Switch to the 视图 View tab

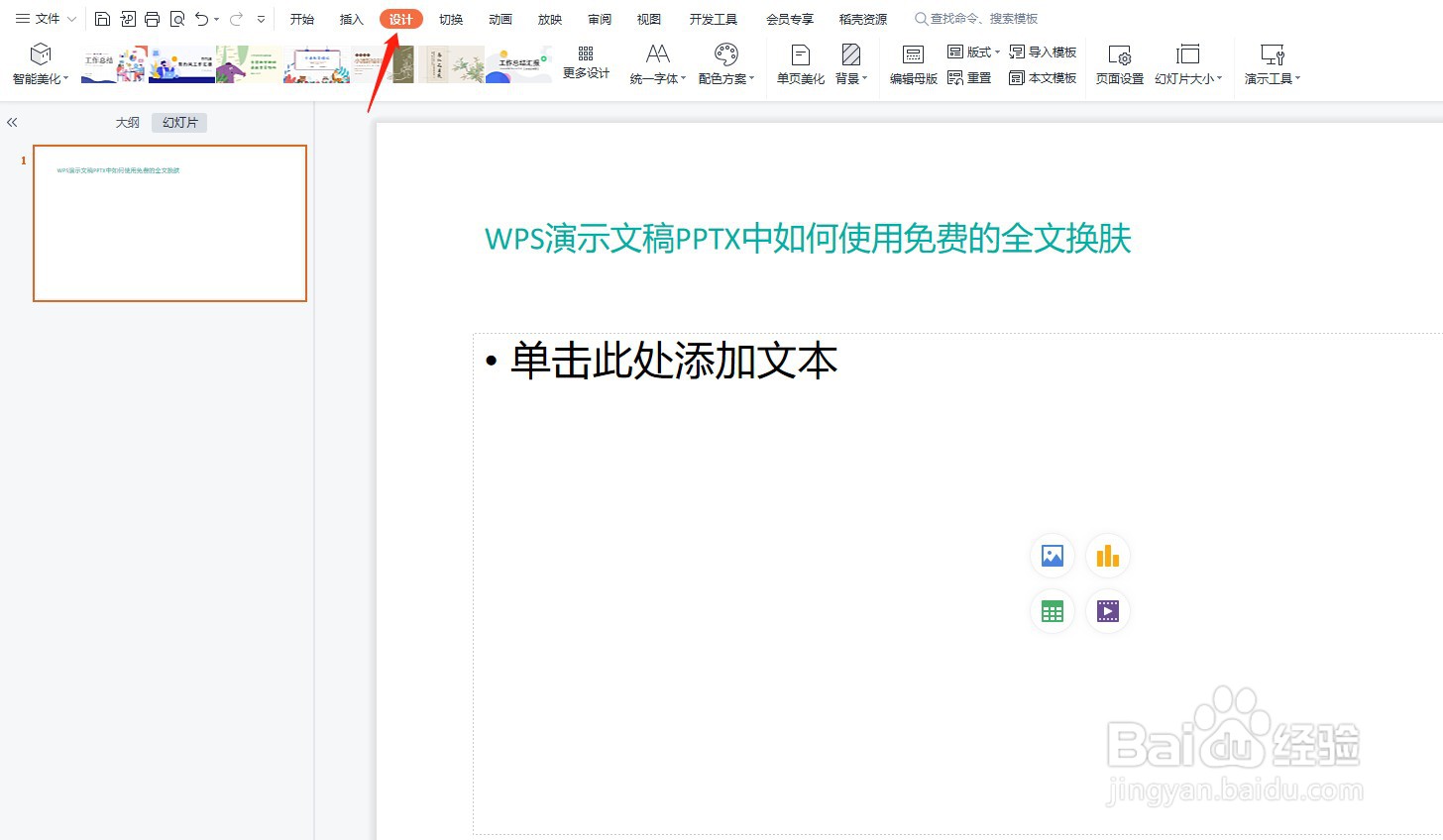tap(649, 19)
